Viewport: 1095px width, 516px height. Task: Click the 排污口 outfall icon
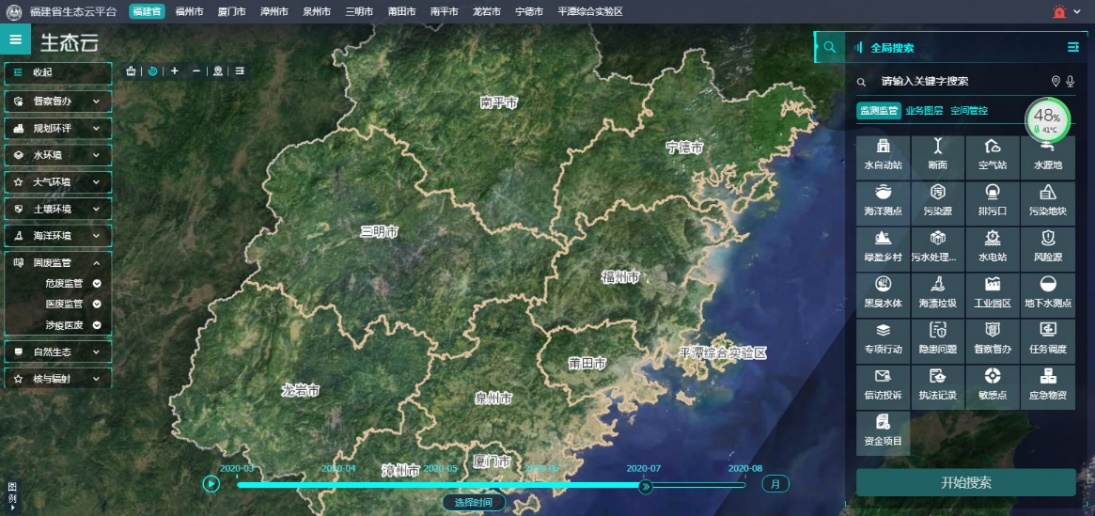(992, 201)
